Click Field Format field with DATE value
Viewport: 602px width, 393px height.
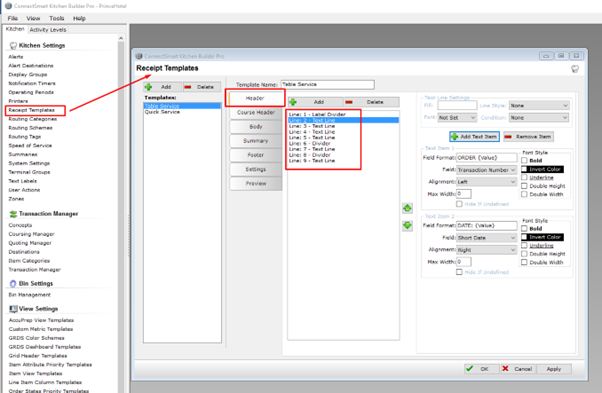click(486, 226)
